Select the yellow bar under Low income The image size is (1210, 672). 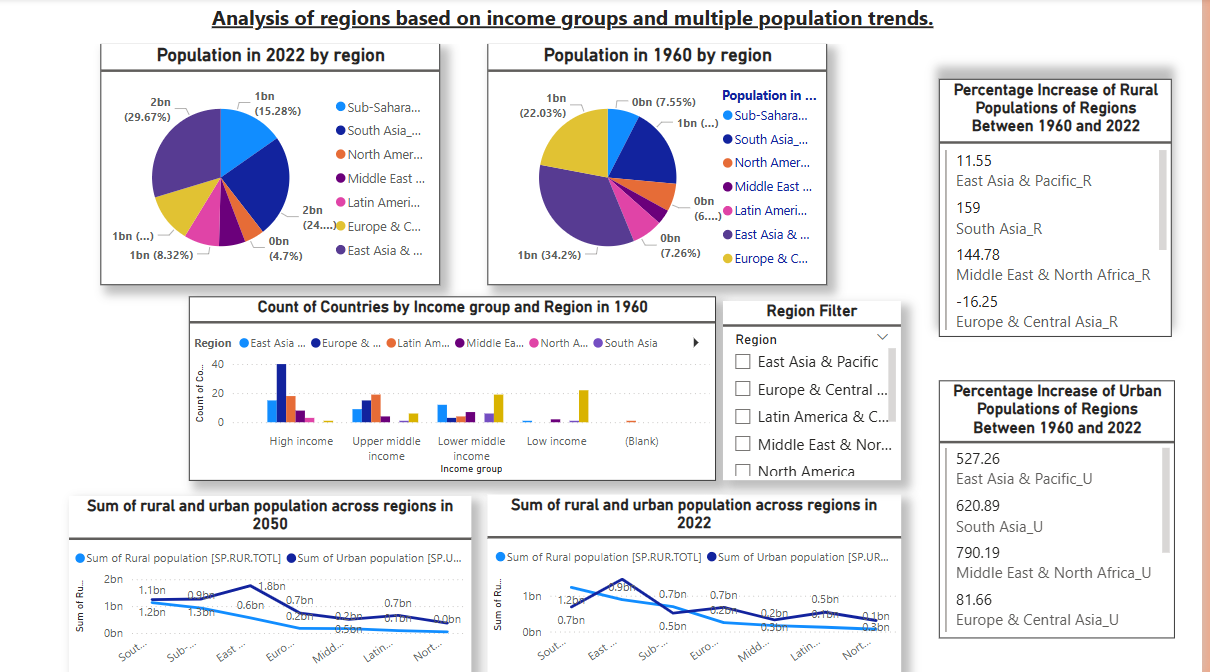pyautogui.click(x=584, y=406)
